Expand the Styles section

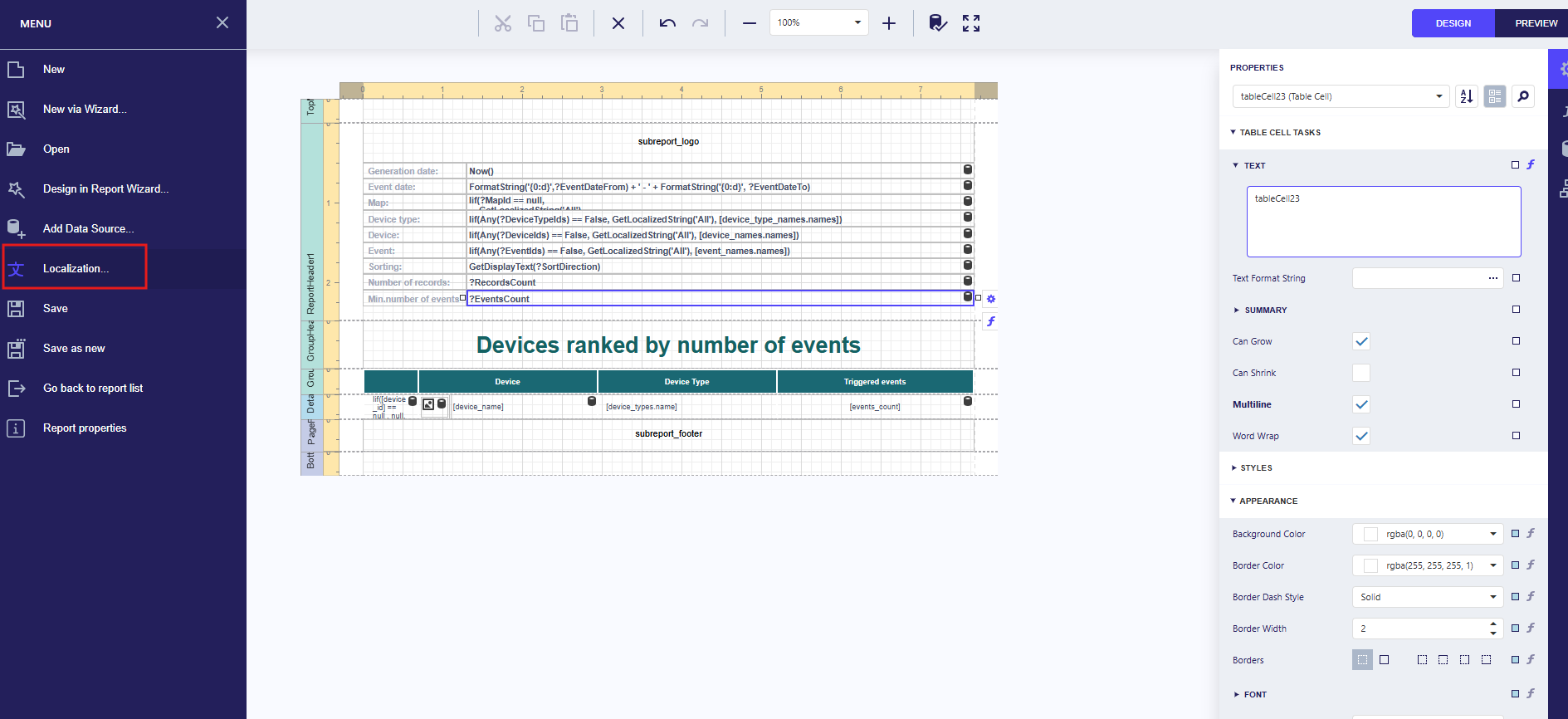(1256, 468)
